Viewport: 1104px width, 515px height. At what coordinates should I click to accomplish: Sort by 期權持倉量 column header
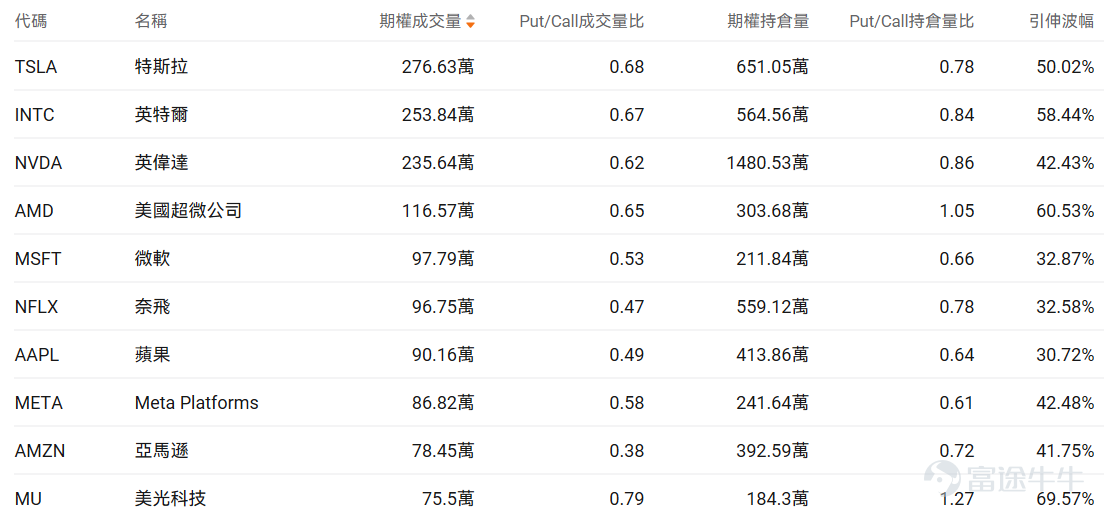click(768, 21)
